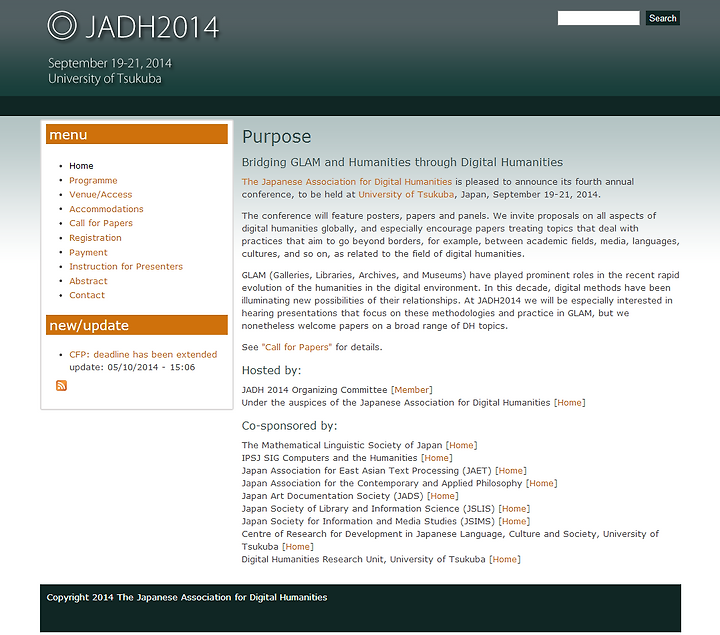Click the "Purpose" heading

[x=276, y=137]
